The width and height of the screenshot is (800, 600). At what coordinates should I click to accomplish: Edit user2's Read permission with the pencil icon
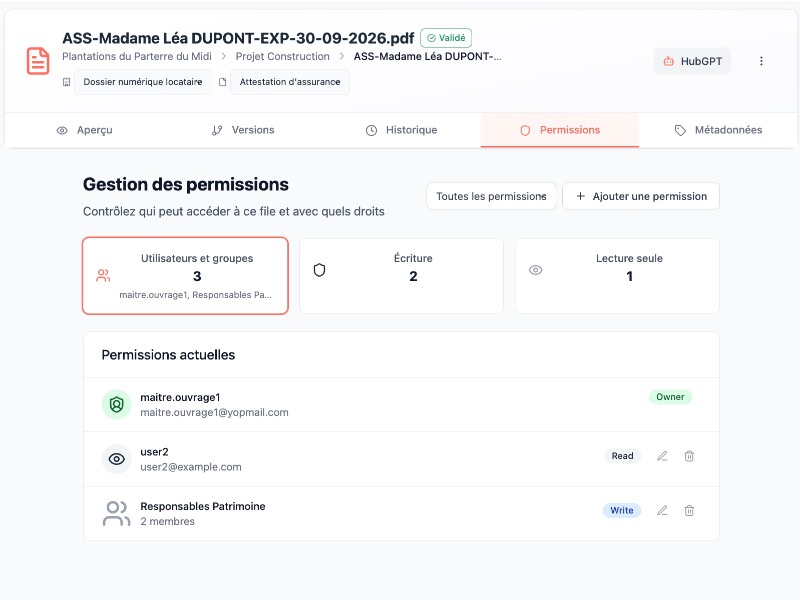coord(662,456)
